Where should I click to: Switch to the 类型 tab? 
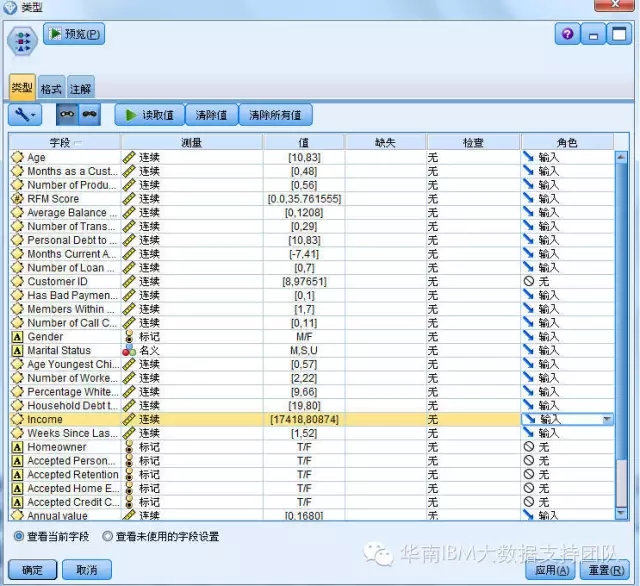(22, 87)
